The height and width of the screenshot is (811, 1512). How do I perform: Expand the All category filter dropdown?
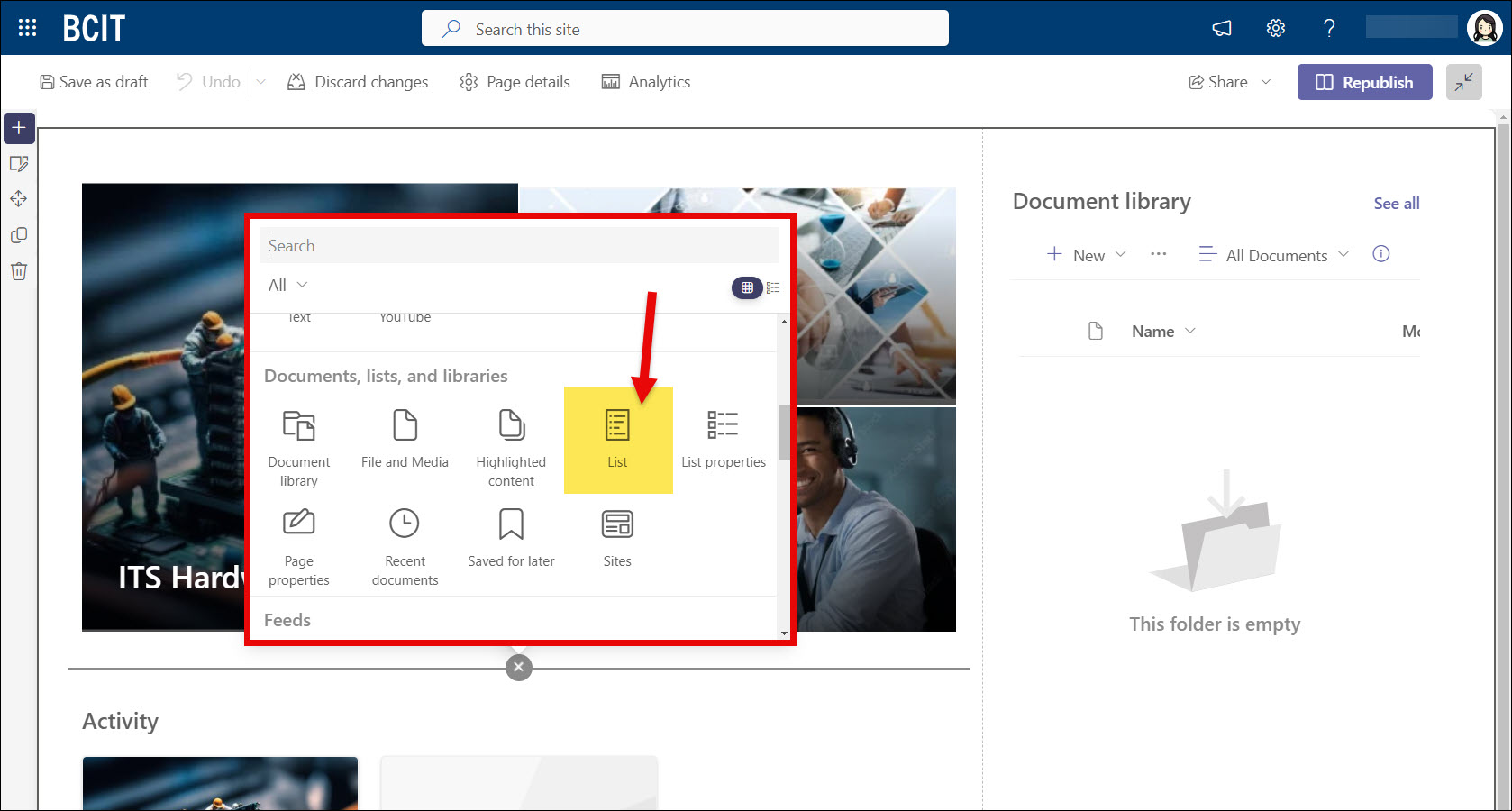coord(288,286)
